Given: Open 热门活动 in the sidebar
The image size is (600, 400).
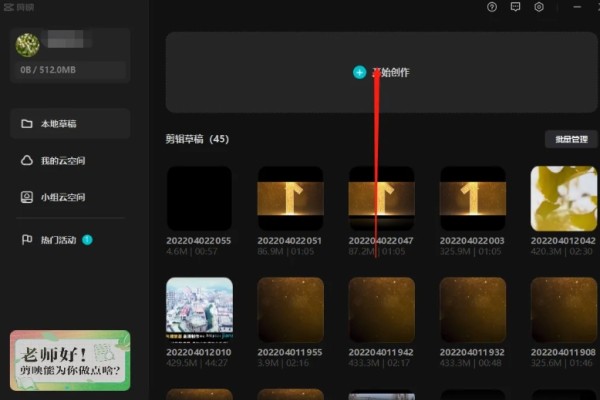Looking at the screenshot, I should pyautogui.click(x=70, y=240).
